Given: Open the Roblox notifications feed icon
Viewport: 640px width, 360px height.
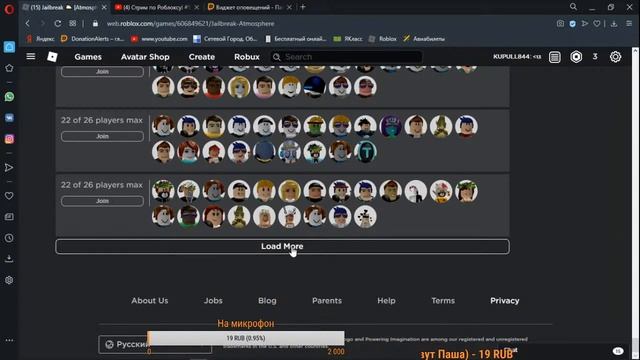Looking at the screenshot, I should 555,57.
